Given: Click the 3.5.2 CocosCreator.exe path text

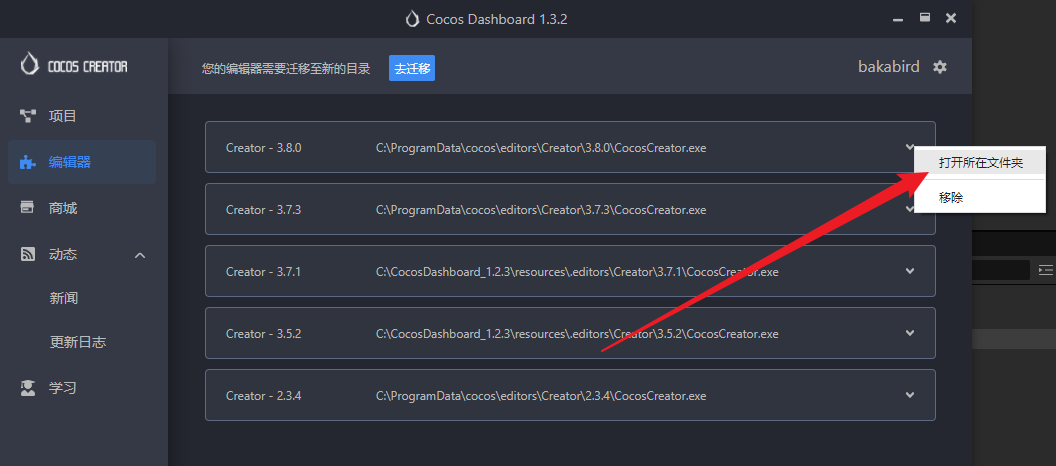Looking at the screenshot, I should point(577,334).
